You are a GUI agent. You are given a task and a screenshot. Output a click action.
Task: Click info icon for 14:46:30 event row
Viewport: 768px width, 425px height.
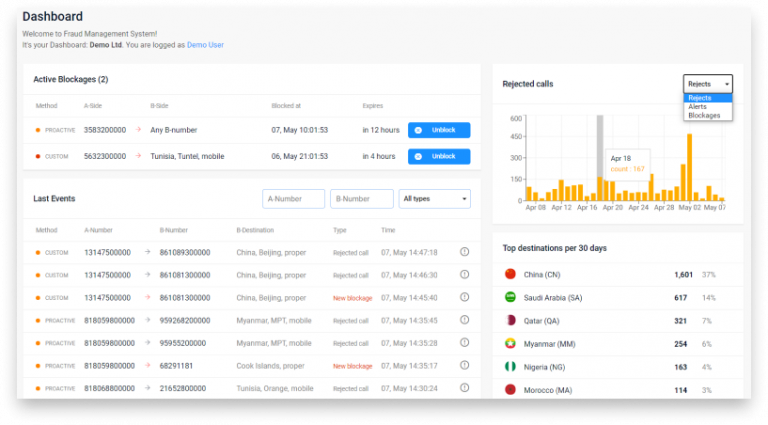[x=464, y=275]
